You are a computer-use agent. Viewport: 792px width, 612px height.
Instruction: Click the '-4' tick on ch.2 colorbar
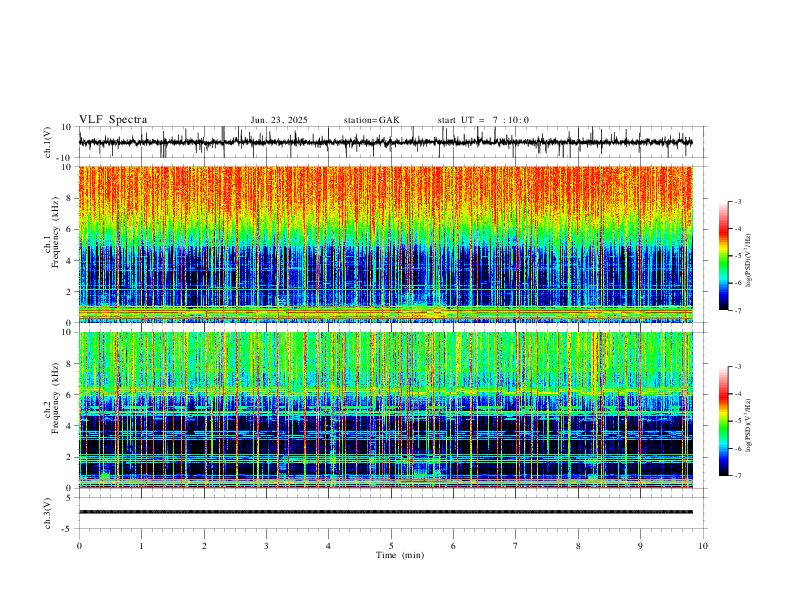click(737, 393)
